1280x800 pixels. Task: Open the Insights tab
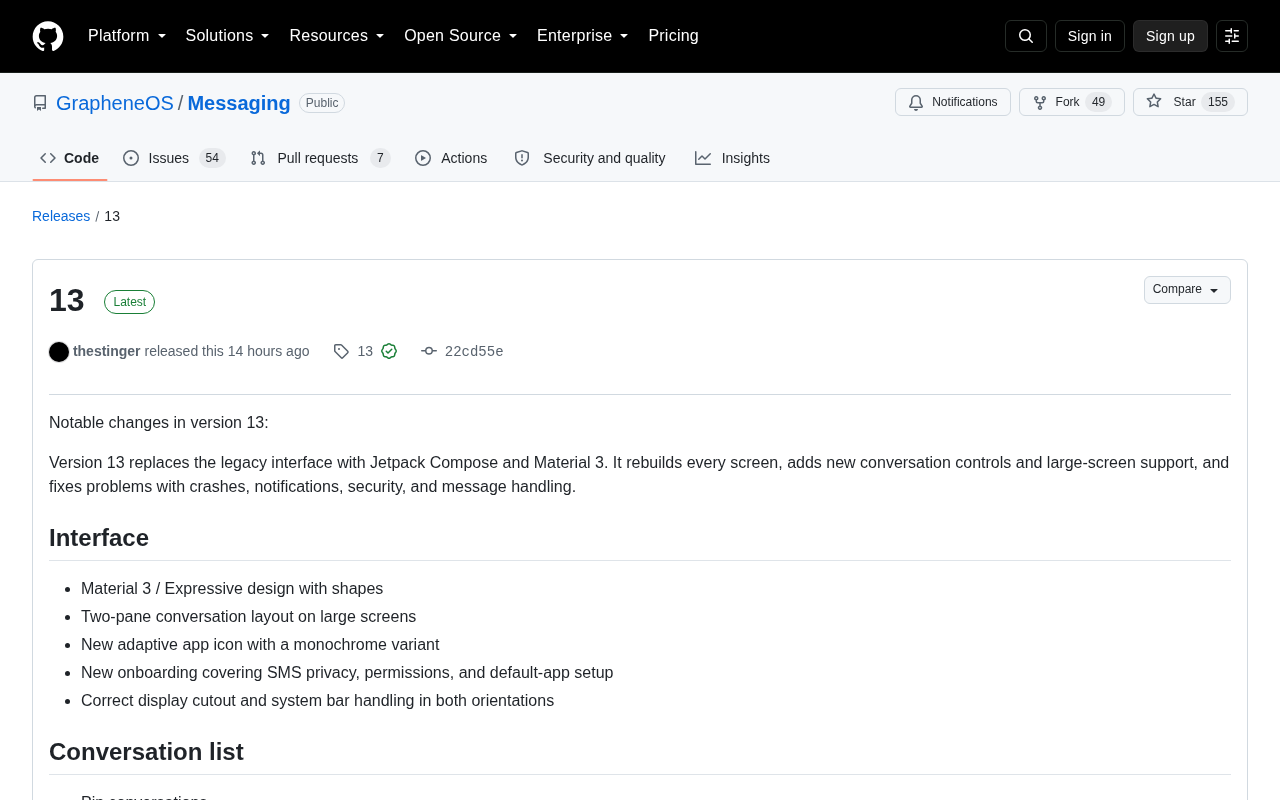(732, 158)
